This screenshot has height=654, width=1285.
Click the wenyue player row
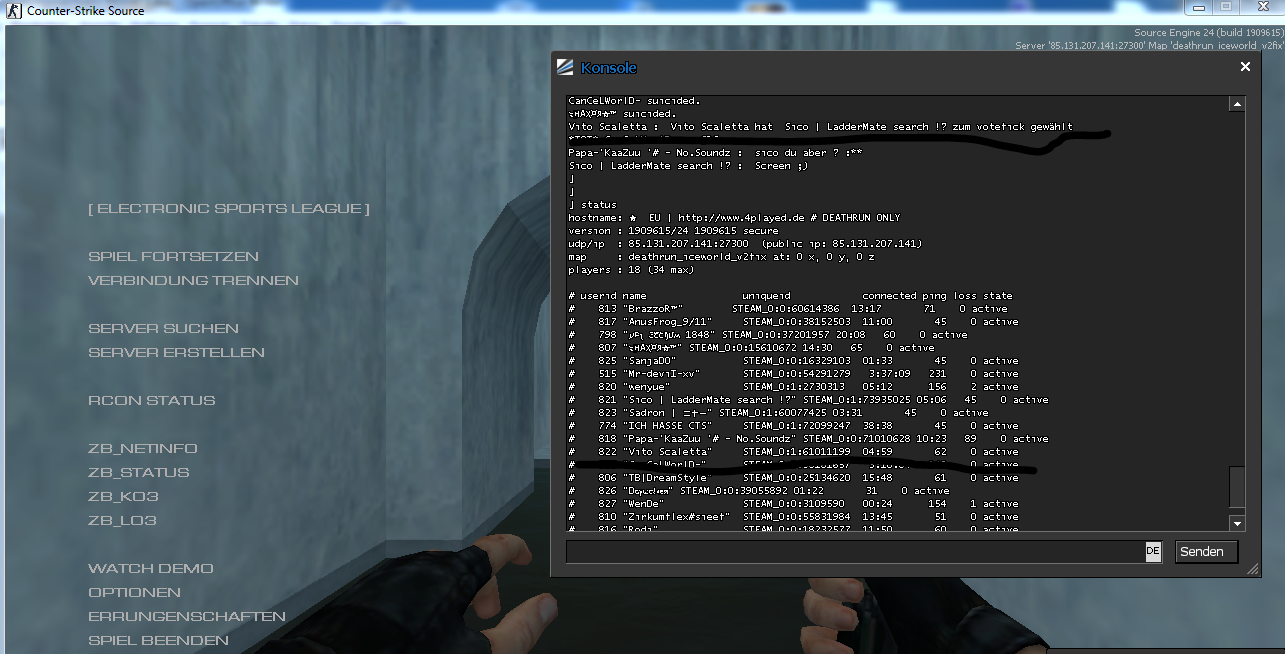click(x=793, y=387)
